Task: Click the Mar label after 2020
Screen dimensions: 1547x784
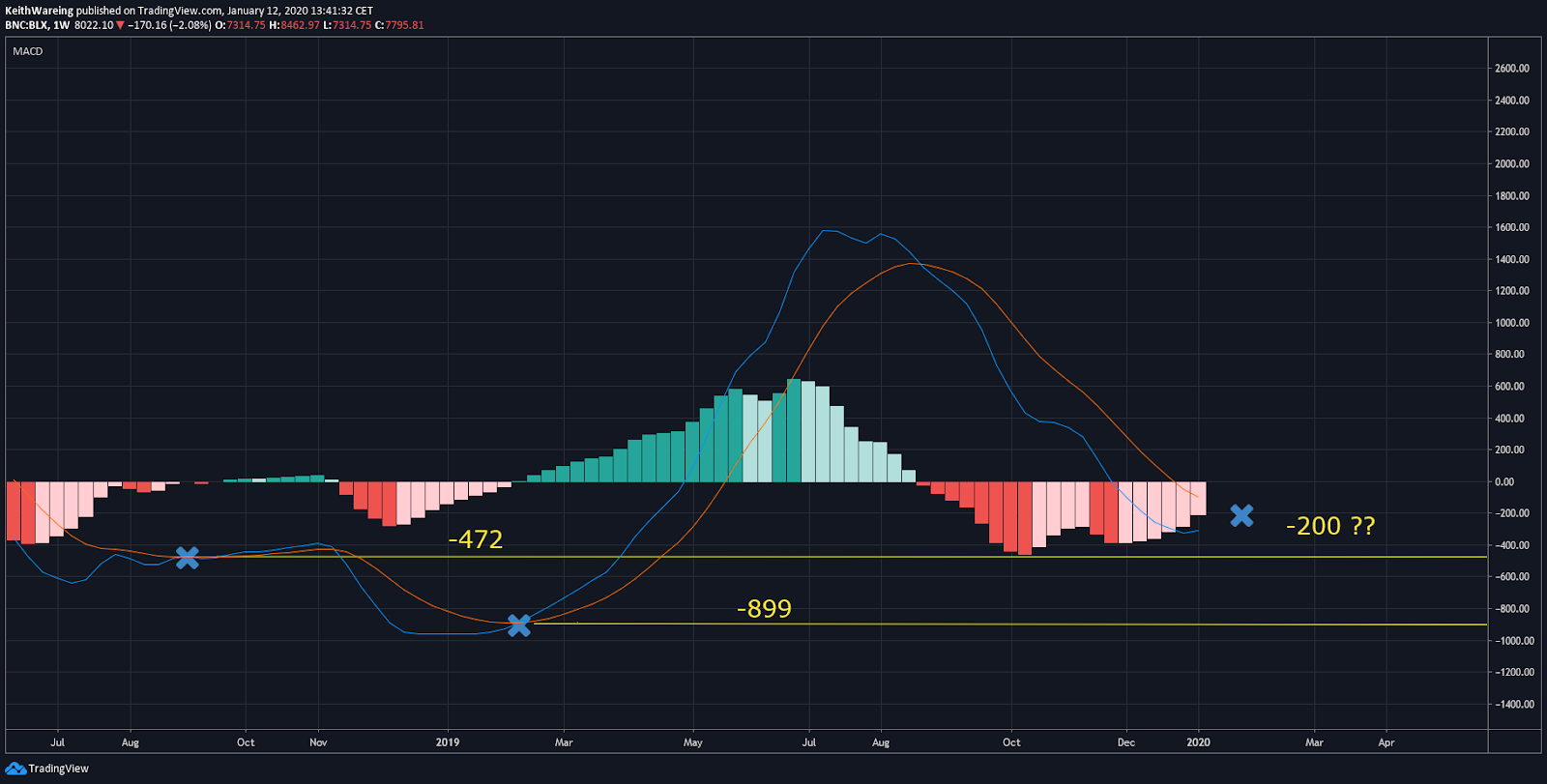Action: pyautogui.click(x=1314, y=742)
